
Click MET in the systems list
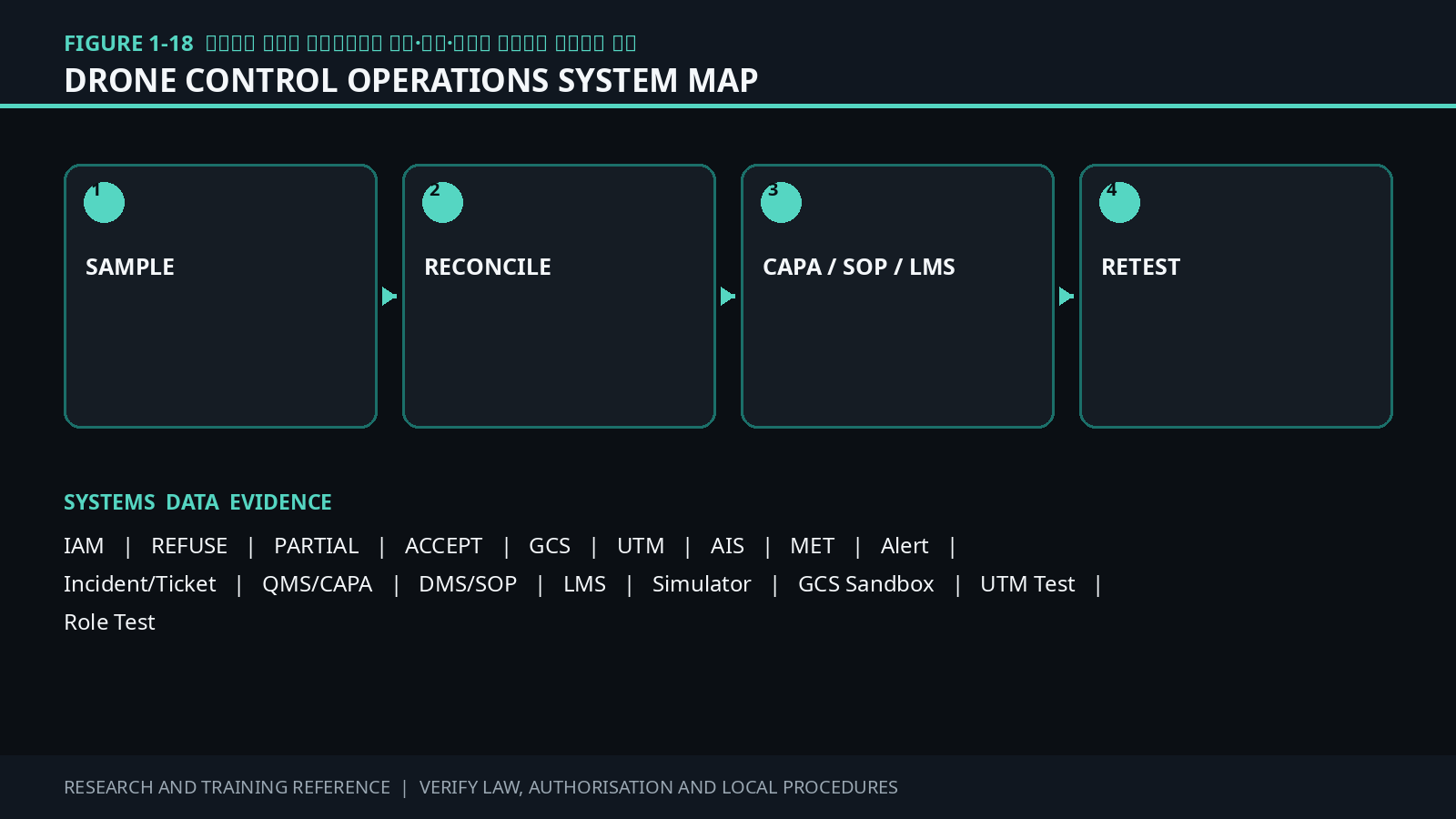click(x=813, y=546)
